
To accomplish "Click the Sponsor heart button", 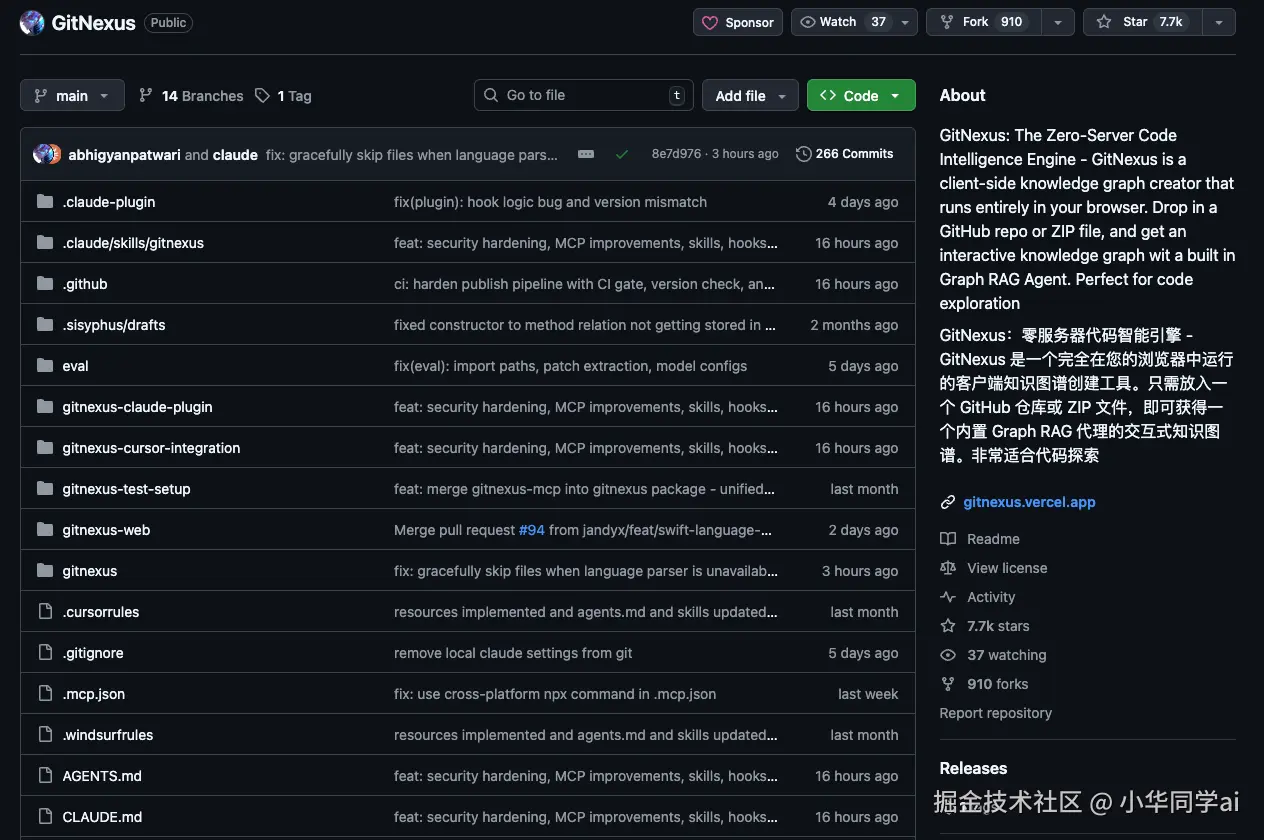I will 738,22.
